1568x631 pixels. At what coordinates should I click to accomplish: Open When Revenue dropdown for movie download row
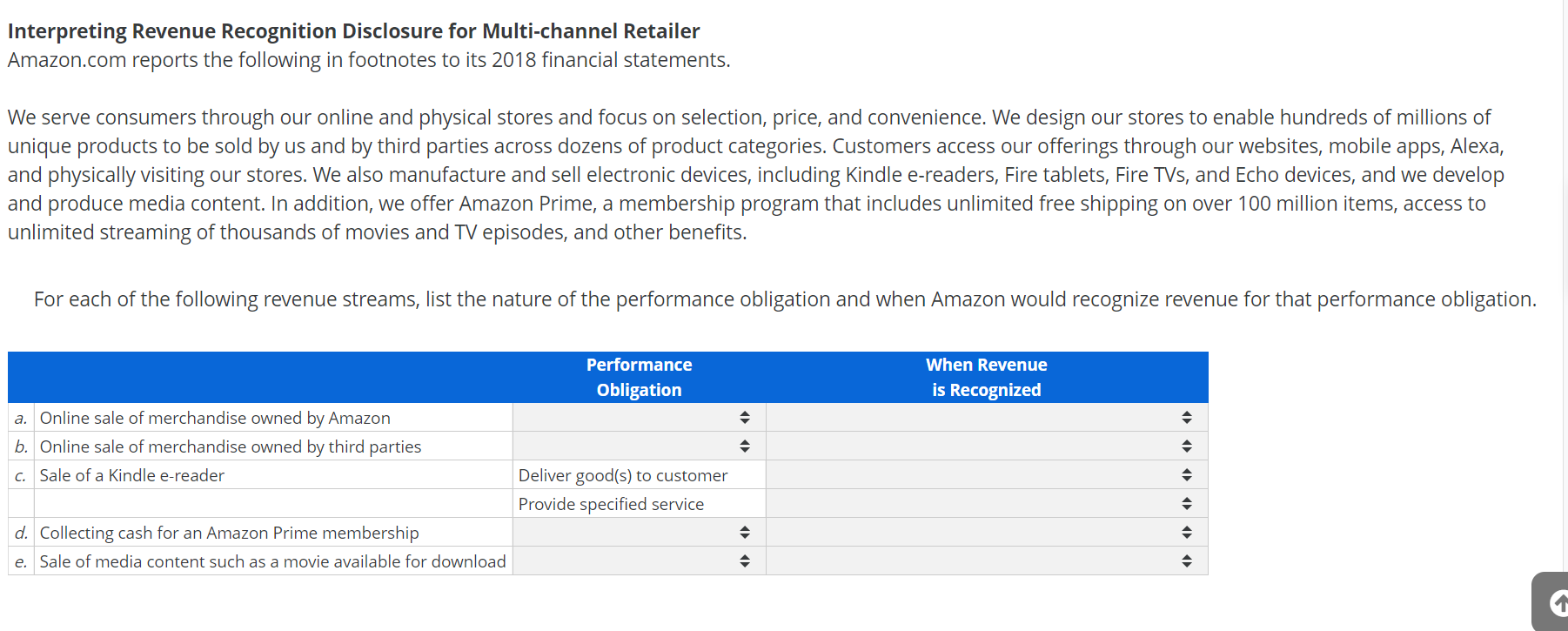[1186, 561]
